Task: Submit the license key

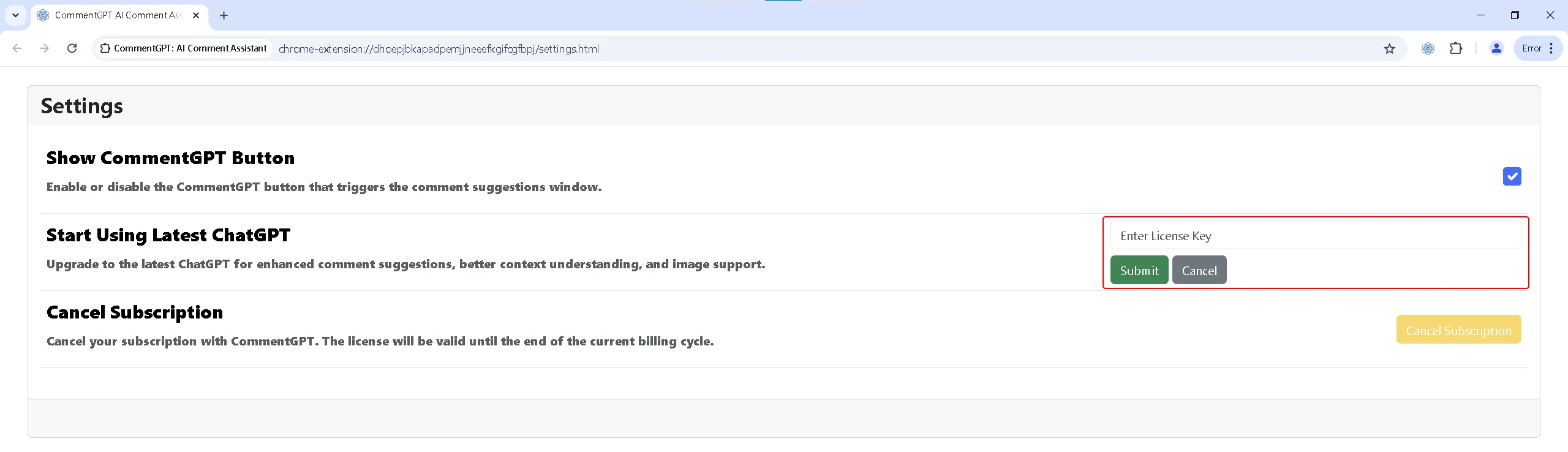Action: tap(1139, 270)
